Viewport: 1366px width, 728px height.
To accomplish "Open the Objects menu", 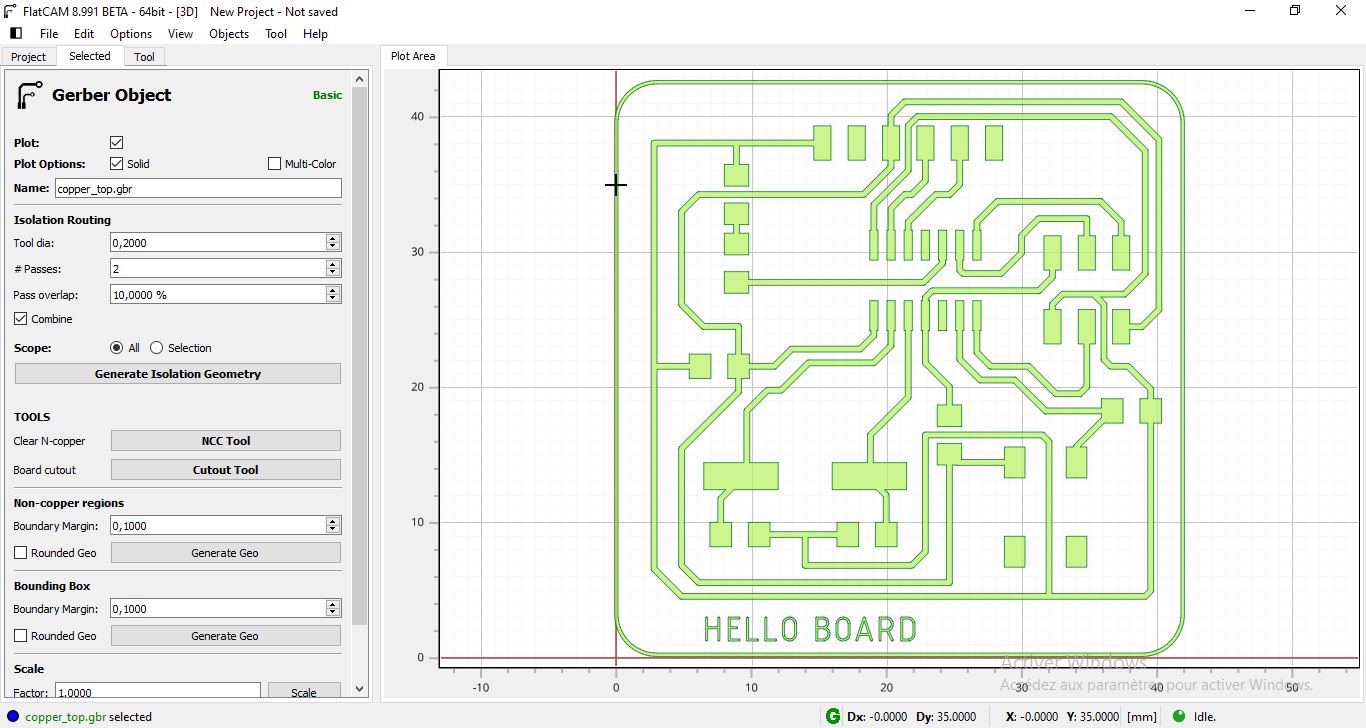I will point(229,34).
